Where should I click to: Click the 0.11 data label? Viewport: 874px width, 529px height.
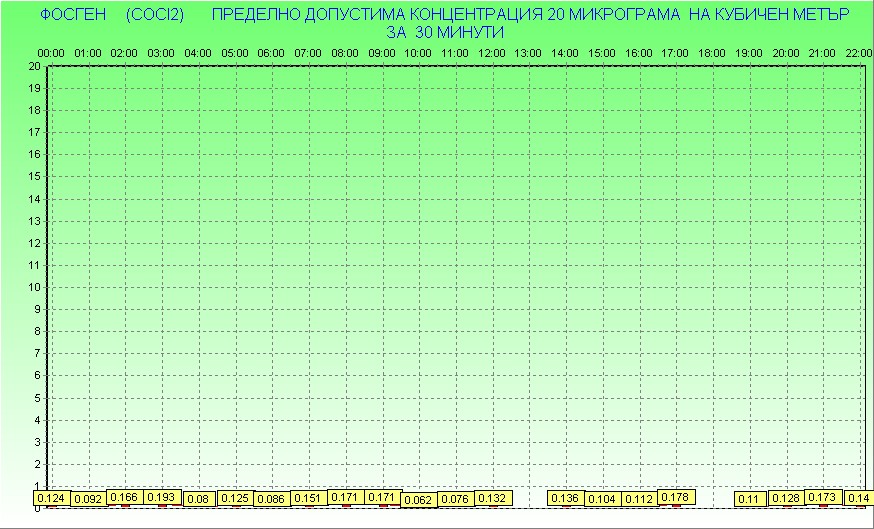pos(749,499)
